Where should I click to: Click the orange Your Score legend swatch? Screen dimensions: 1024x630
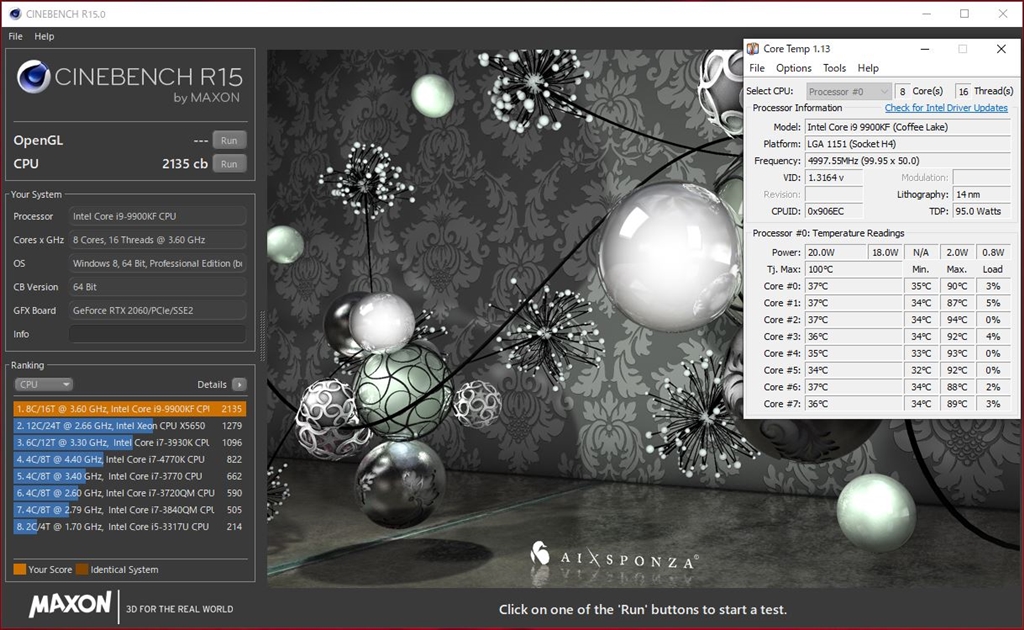(19, 570)
